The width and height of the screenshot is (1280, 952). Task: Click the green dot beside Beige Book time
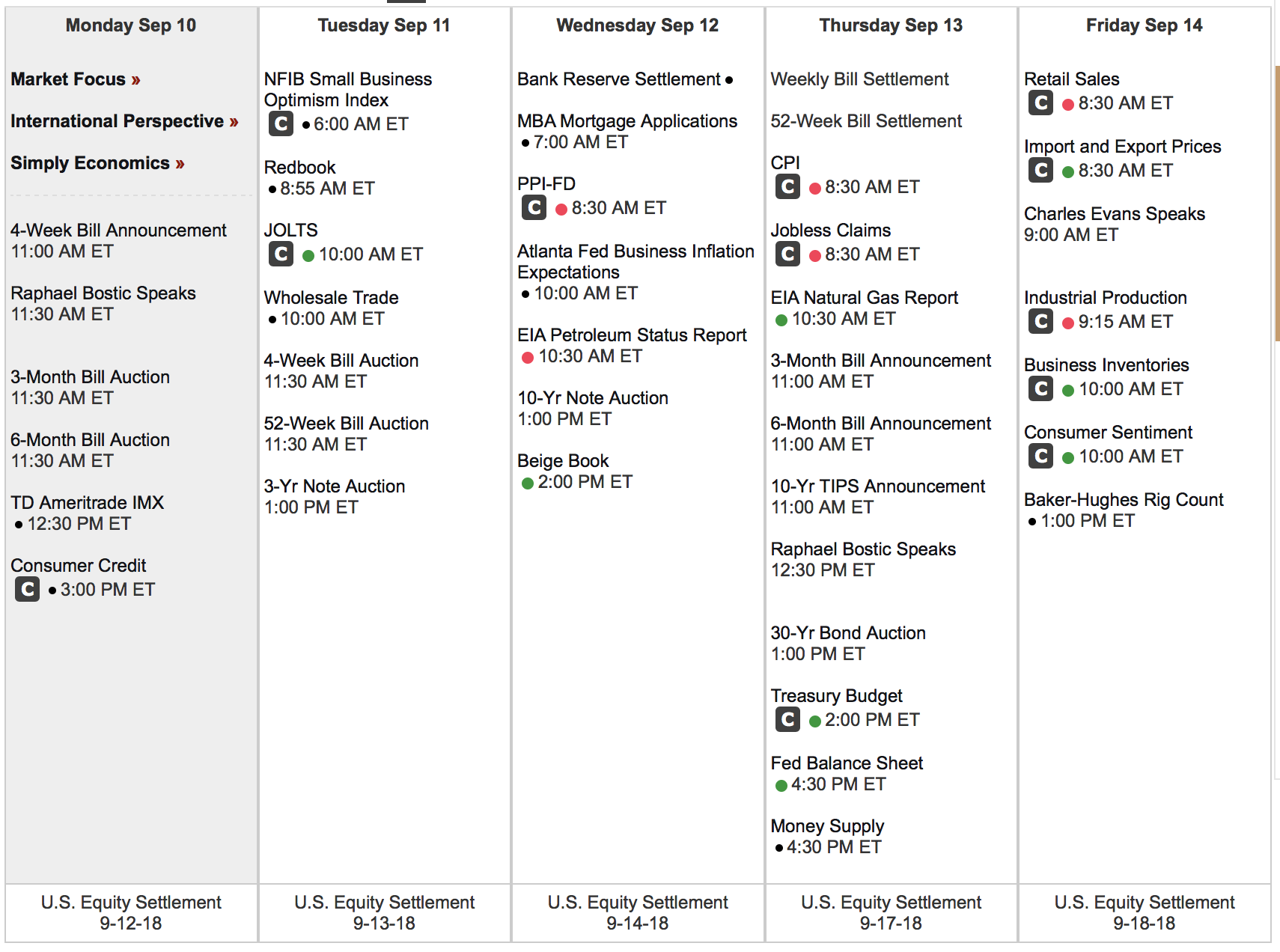pos(528,483)
